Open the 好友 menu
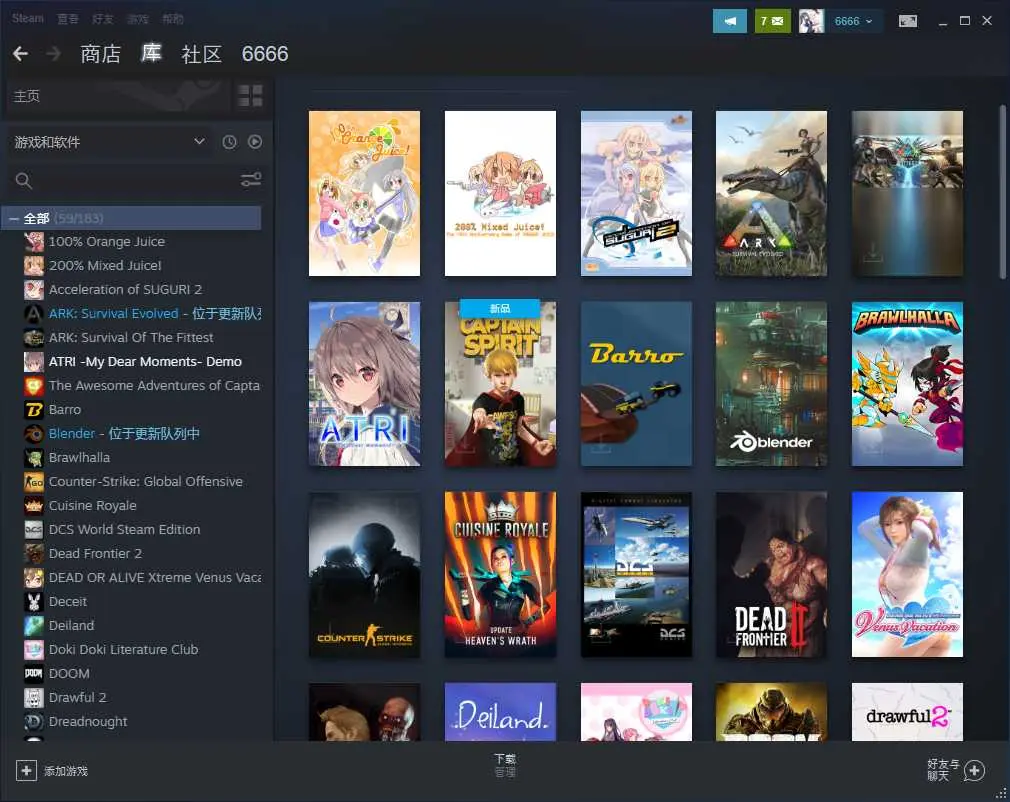1010x802 pixels. click(102, 19)
